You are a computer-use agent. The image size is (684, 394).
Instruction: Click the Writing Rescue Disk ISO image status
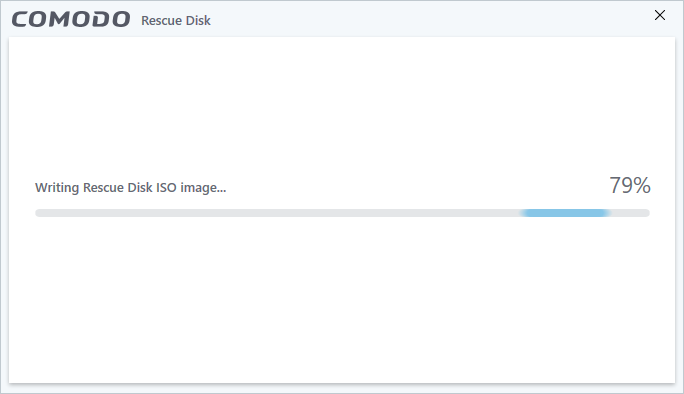coord(130,188)
